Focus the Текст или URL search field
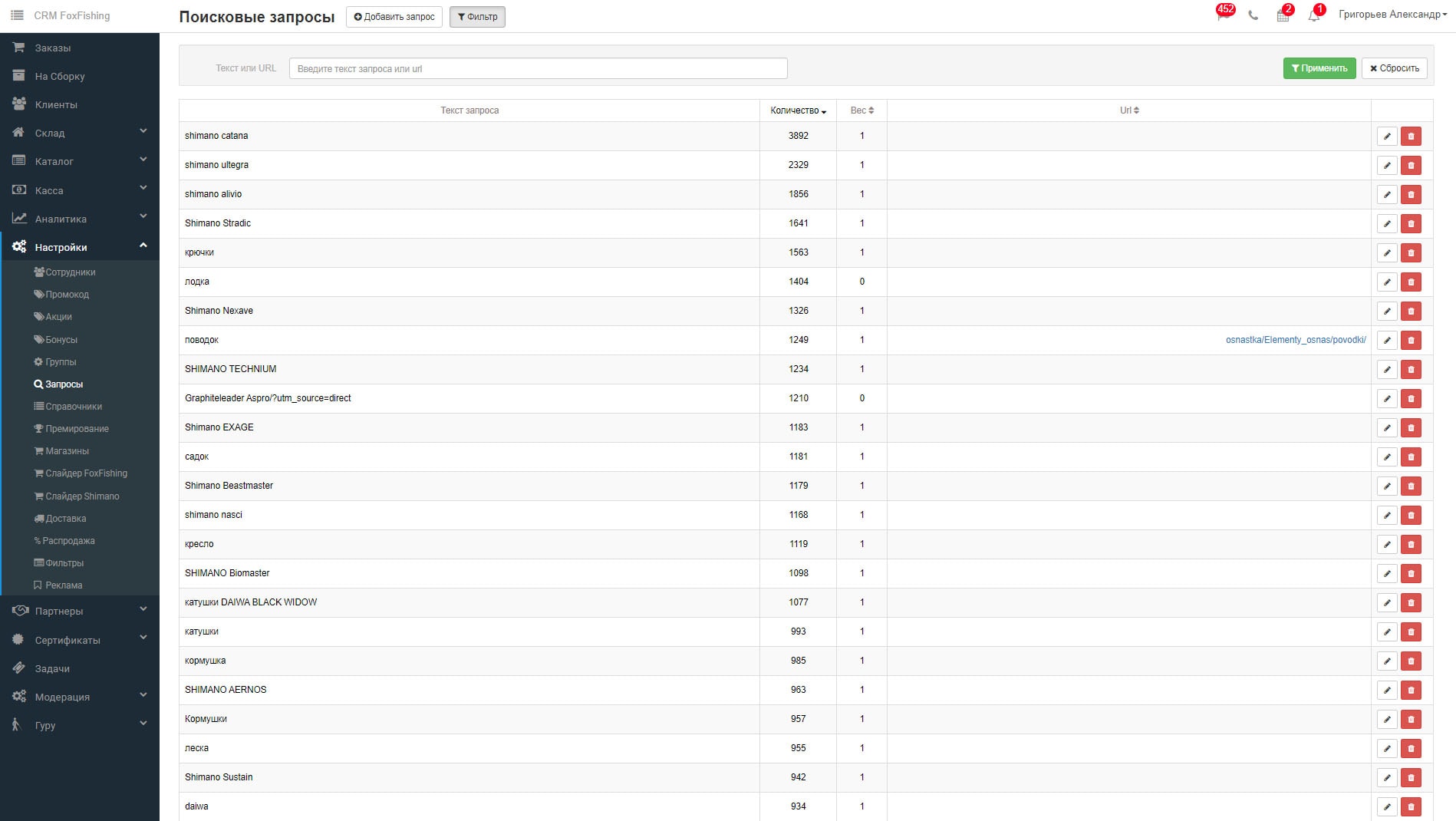 pyautogui.click(x=538, y=68)
